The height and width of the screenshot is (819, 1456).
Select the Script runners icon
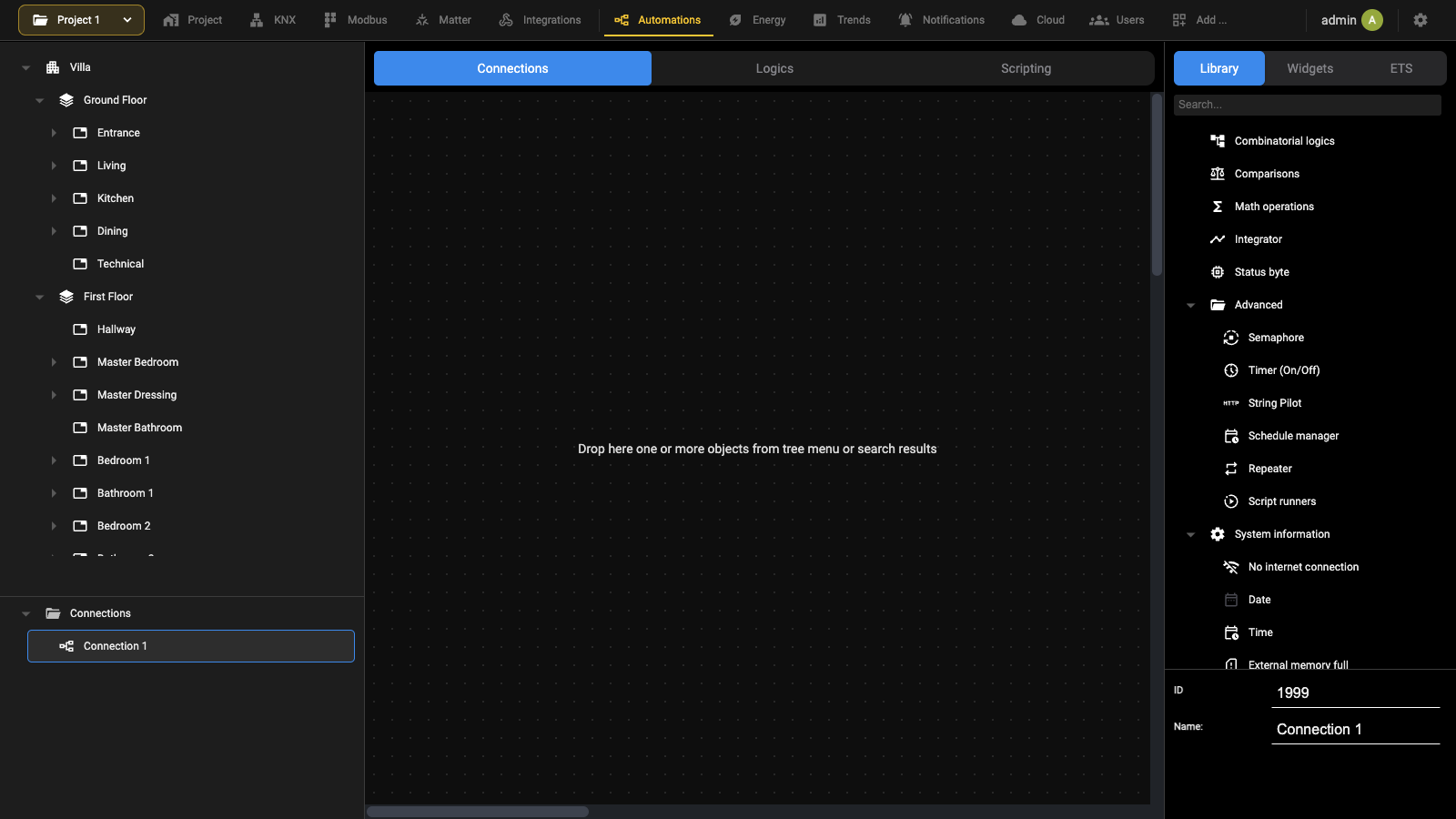click(1231, 501)
